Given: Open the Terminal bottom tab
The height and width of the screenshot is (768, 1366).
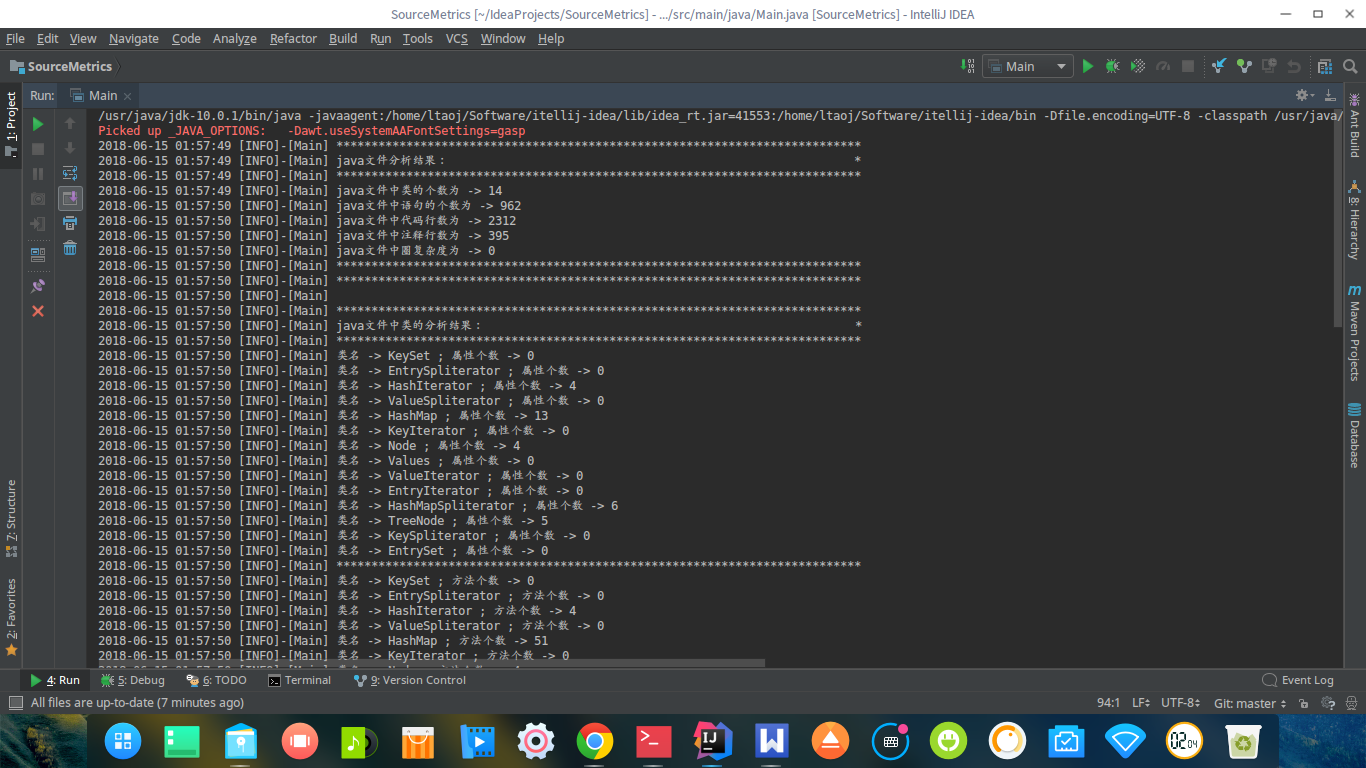Looking at the screenshot, I should (x=299, y=680).
